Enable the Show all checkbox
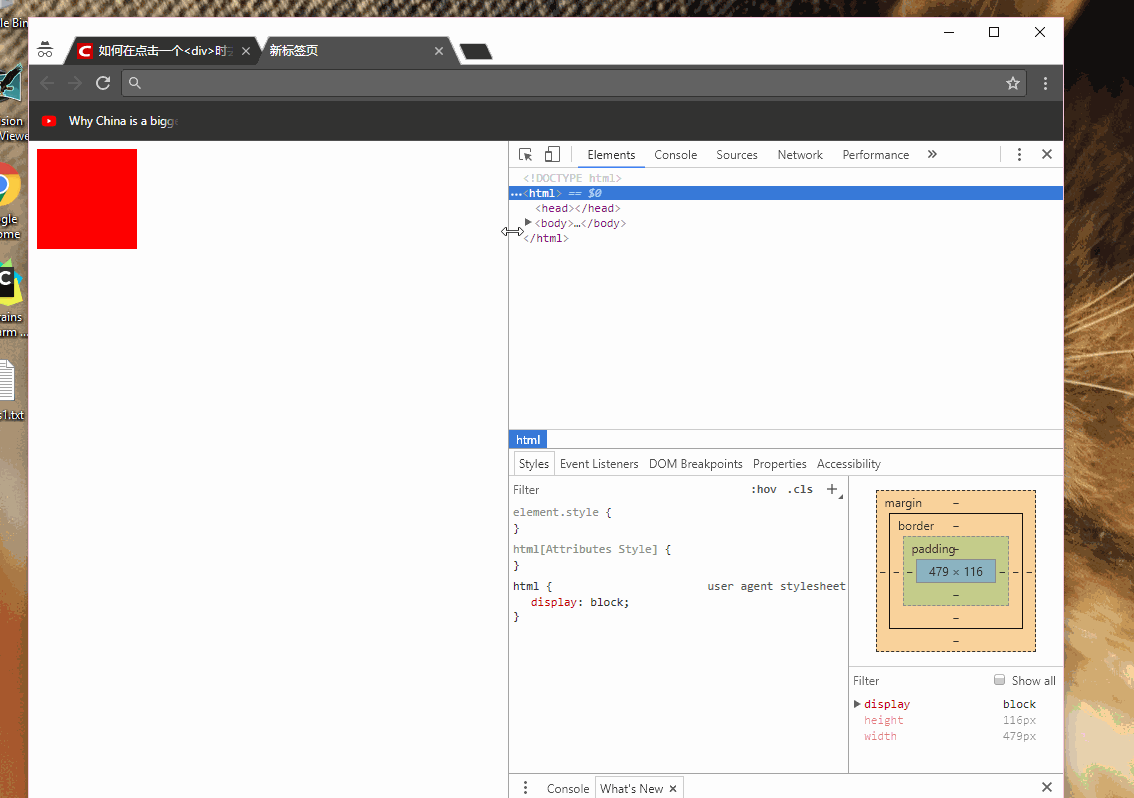The image size is (1134, 798). point(999,680)
